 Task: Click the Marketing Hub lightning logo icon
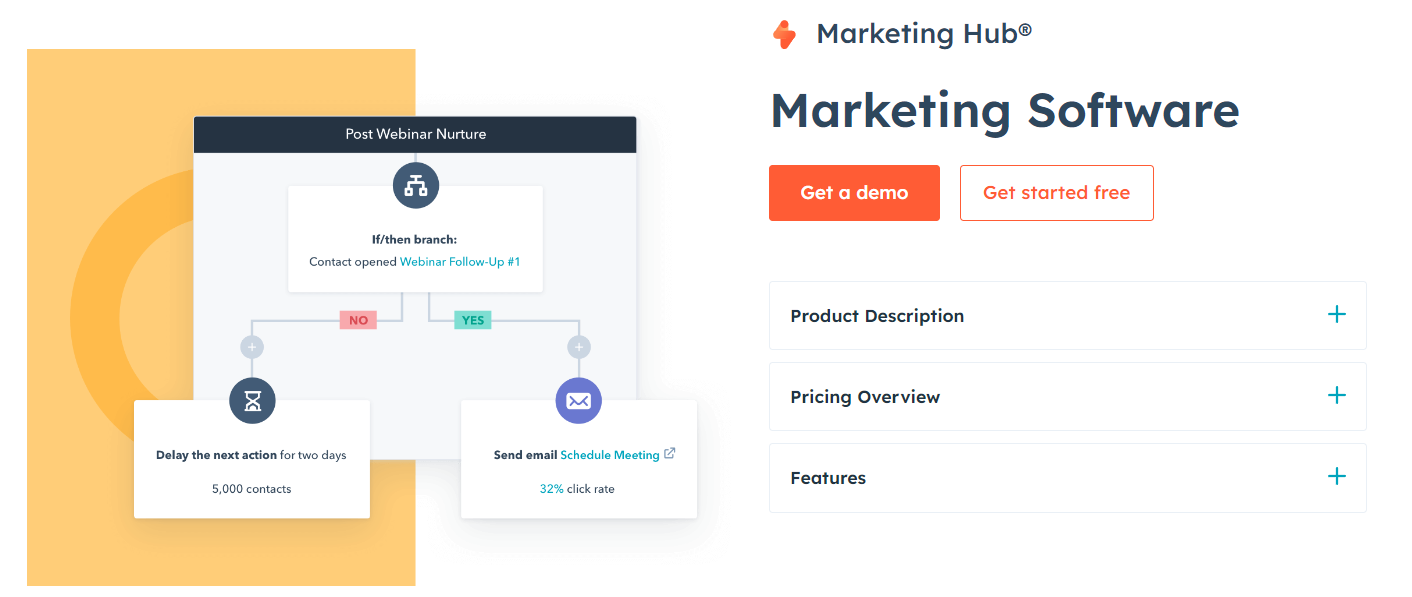click(x=784, y=35)
